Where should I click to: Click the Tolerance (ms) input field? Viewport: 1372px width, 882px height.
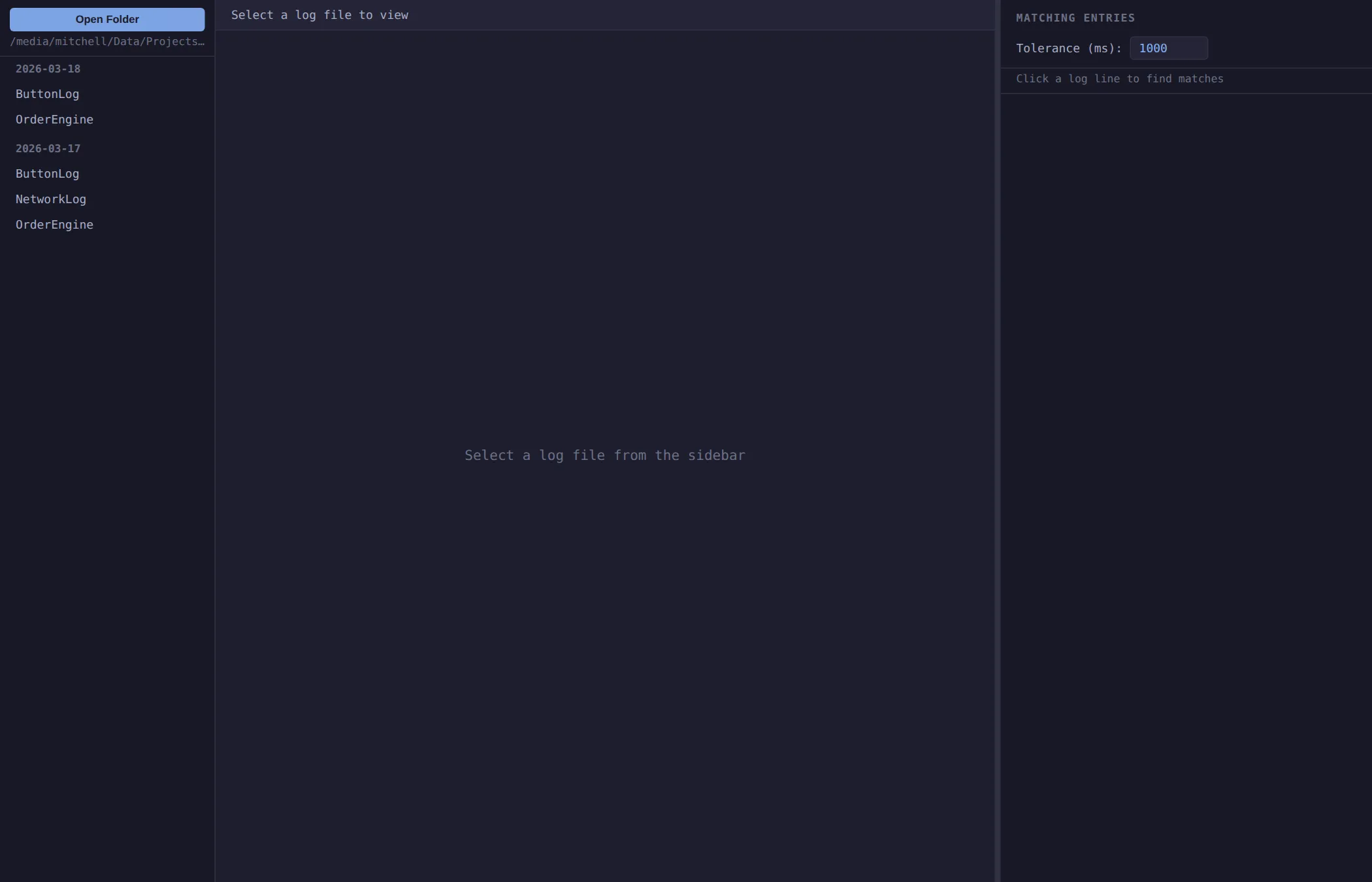pos(1169,48)
